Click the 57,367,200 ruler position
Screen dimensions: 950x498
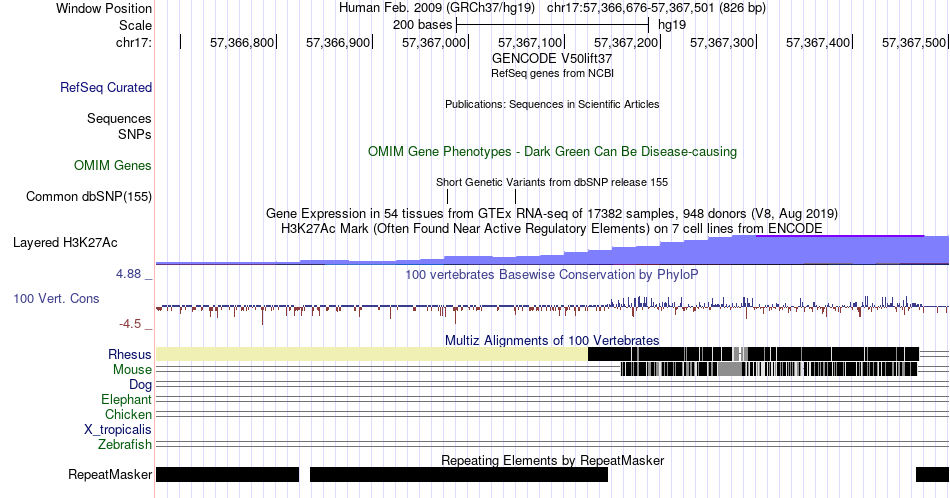tap(625, 42)
